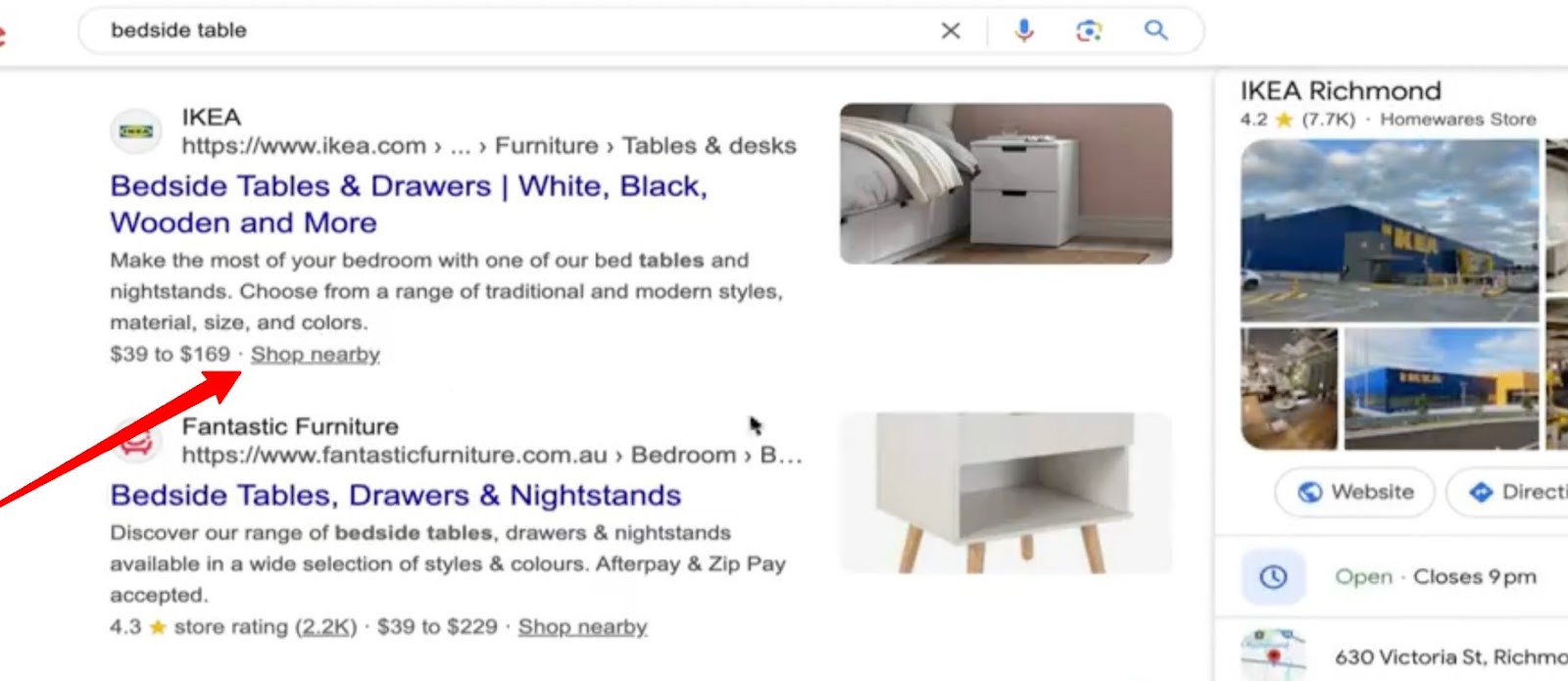Open the 2.2K store rating reviews
This screenshot has width=1568, height=681.
[326, 627]
